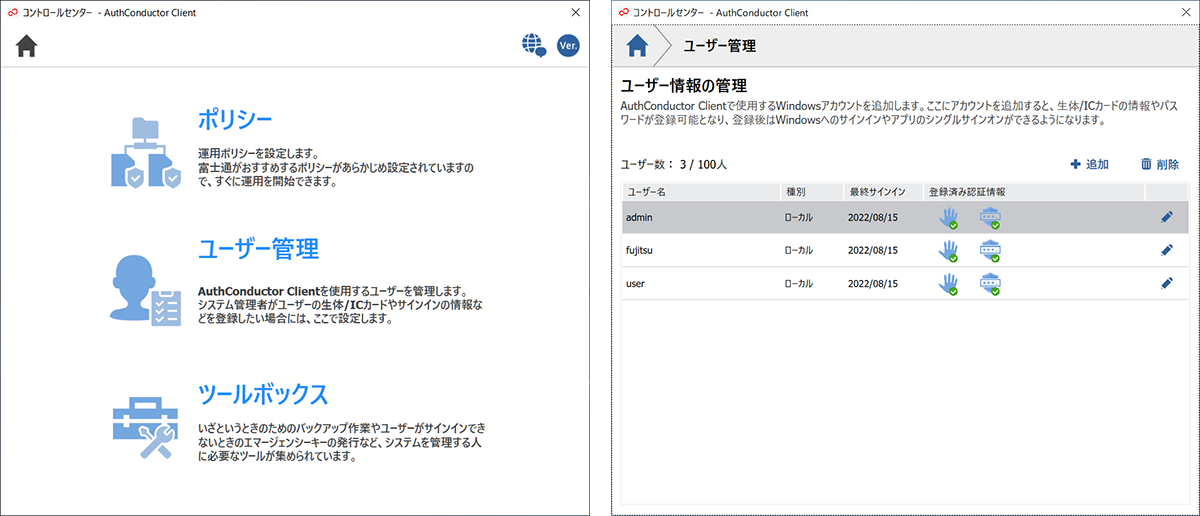This screenshot has width=1200, height=516.
Task: Click the policy folder-shield icon
Action: click(145, 152)
